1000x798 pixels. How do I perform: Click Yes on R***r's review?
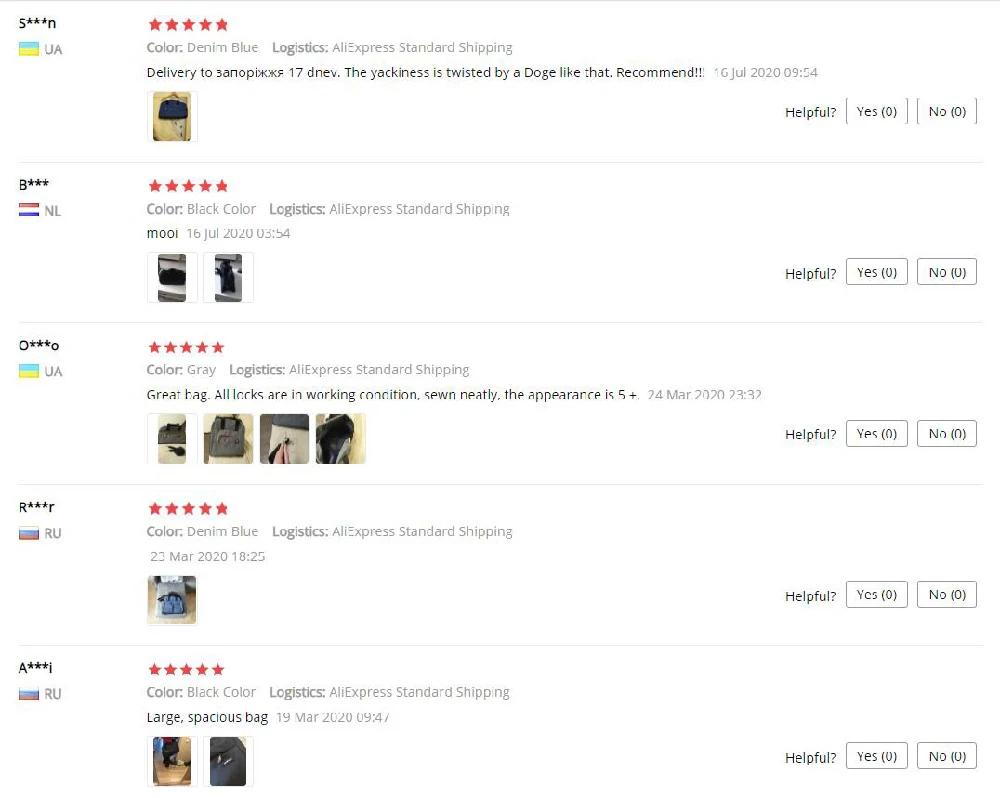876,595
